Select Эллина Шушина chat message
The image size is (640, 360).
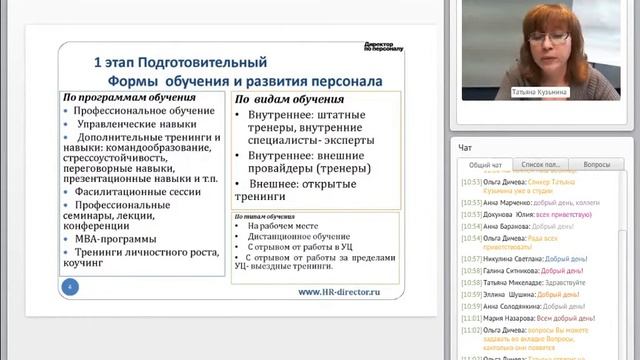coord(520,294)
